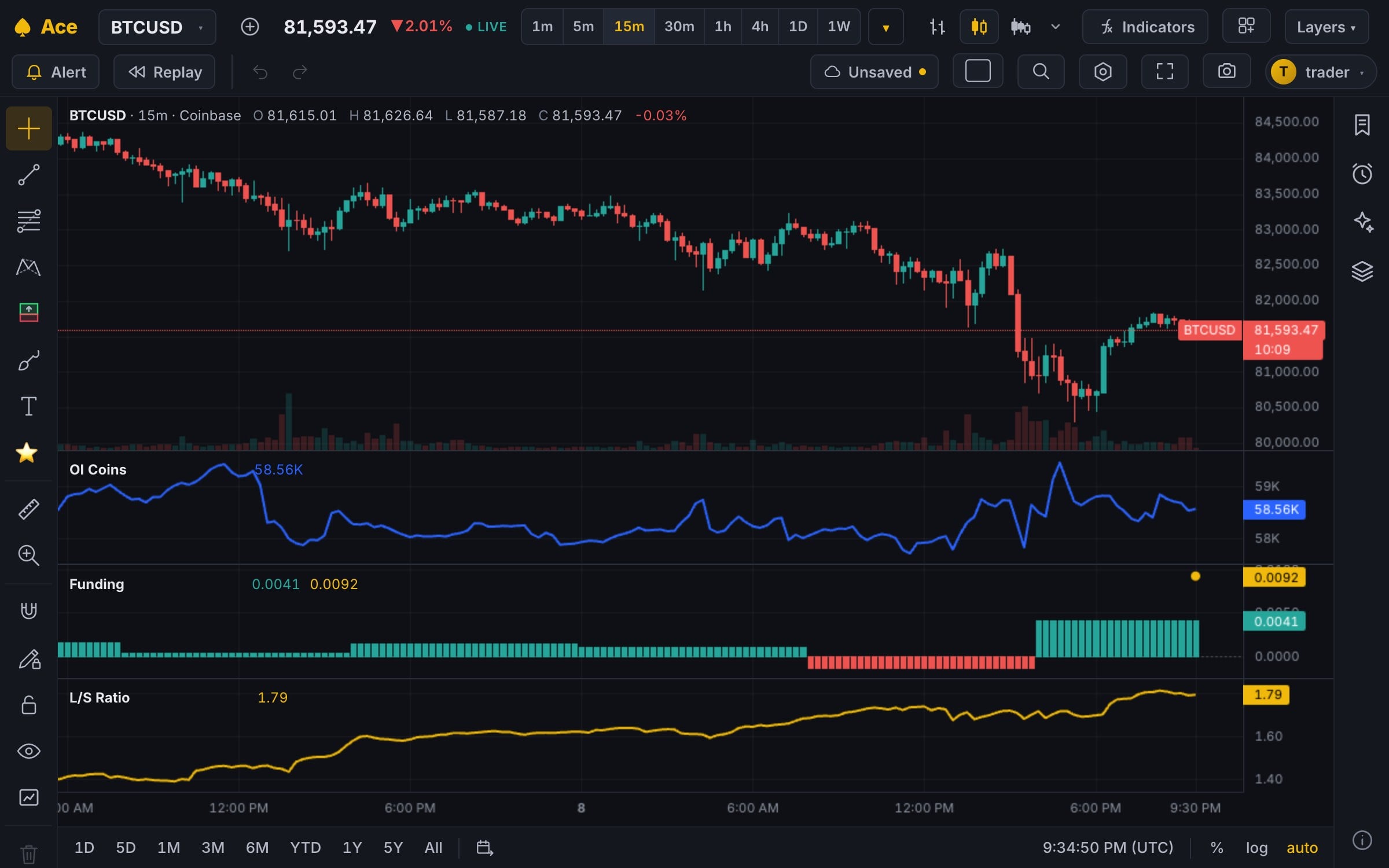The width and height of the screenshot is (1389, 868).
Task: Take a chart snapshot with camera icon
Action: pyautogui.click(x=1226, y=72)
